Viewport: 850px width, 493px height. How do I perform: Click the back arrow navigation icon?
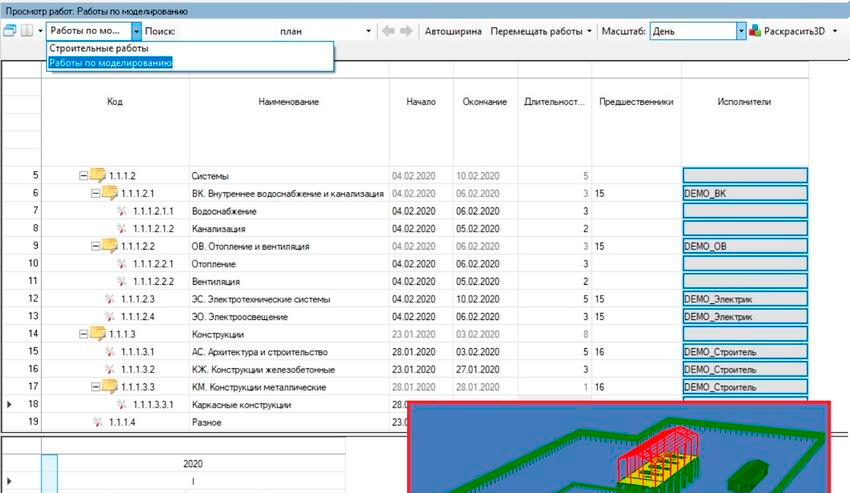point(390,31)
